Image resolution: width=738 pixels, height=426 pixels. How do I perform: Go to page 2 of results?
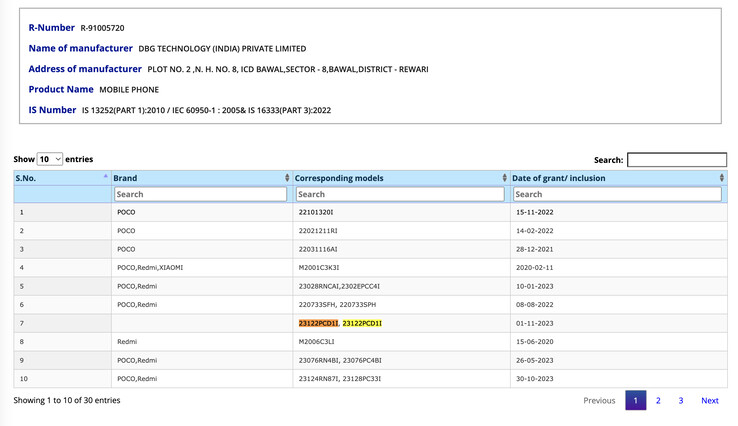click(658, 401)
